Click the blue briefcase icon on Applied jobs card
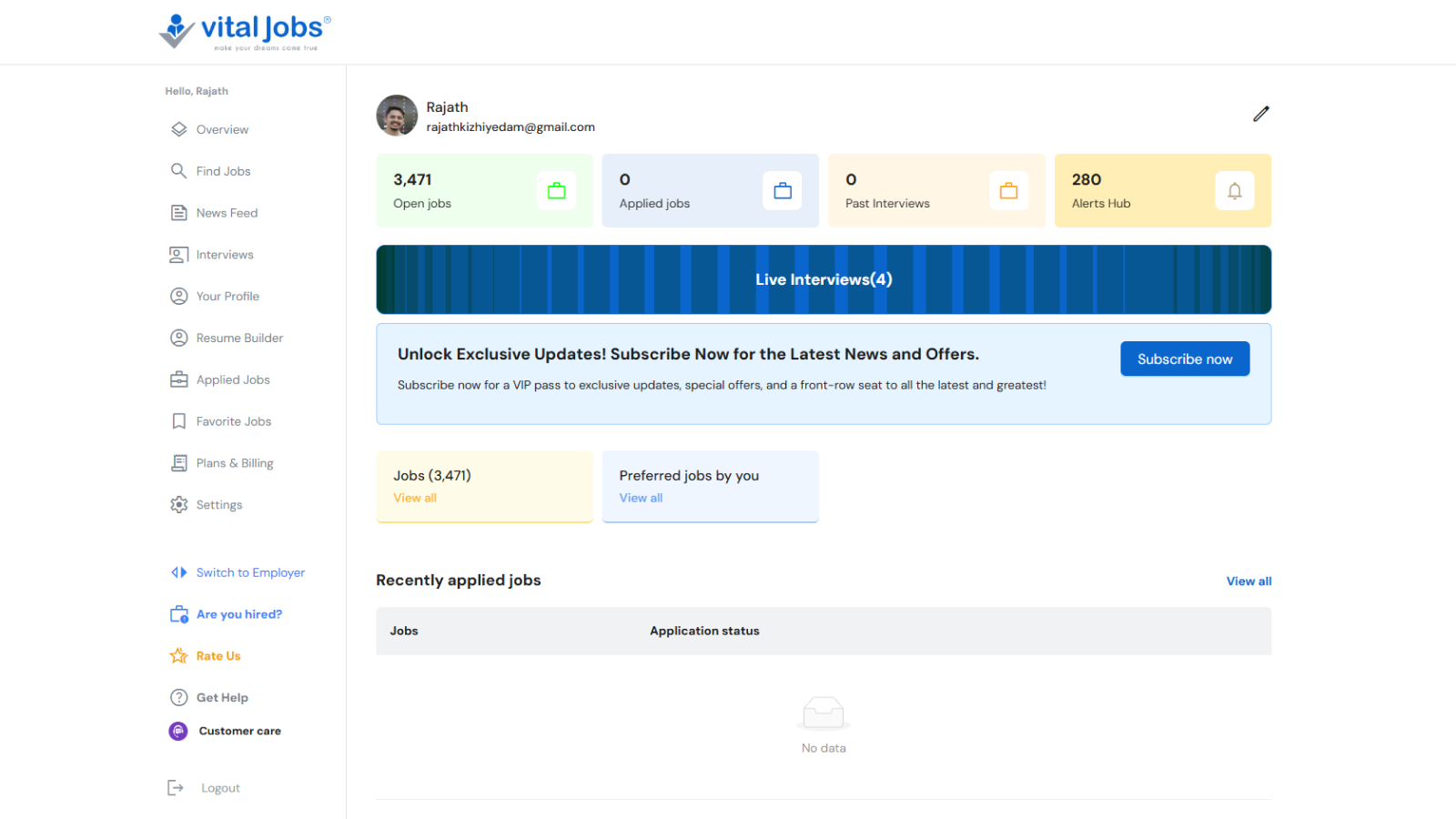This screenshot has height=819, width=1456. pos(783,191)
